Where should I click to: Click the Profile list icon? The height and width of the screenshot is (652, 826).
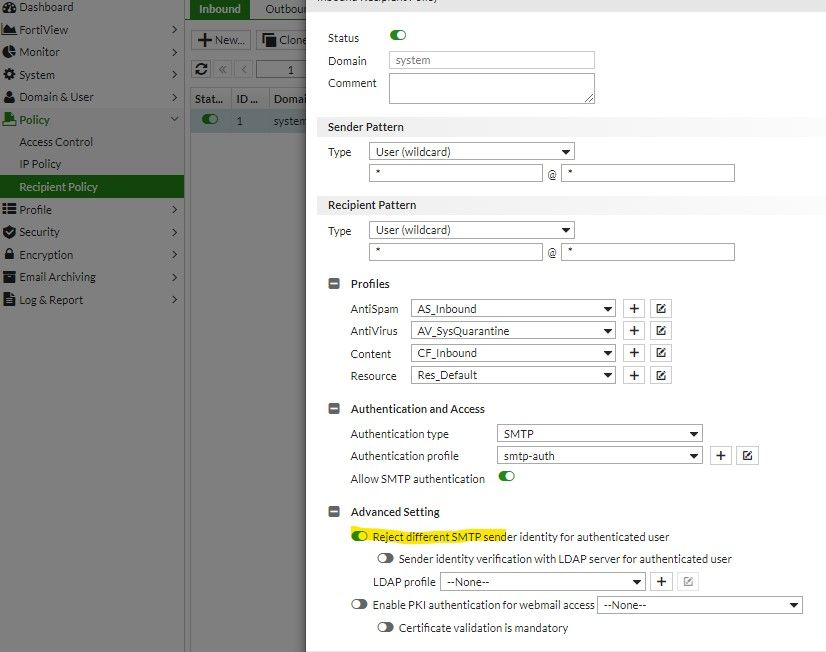(9, 209)
